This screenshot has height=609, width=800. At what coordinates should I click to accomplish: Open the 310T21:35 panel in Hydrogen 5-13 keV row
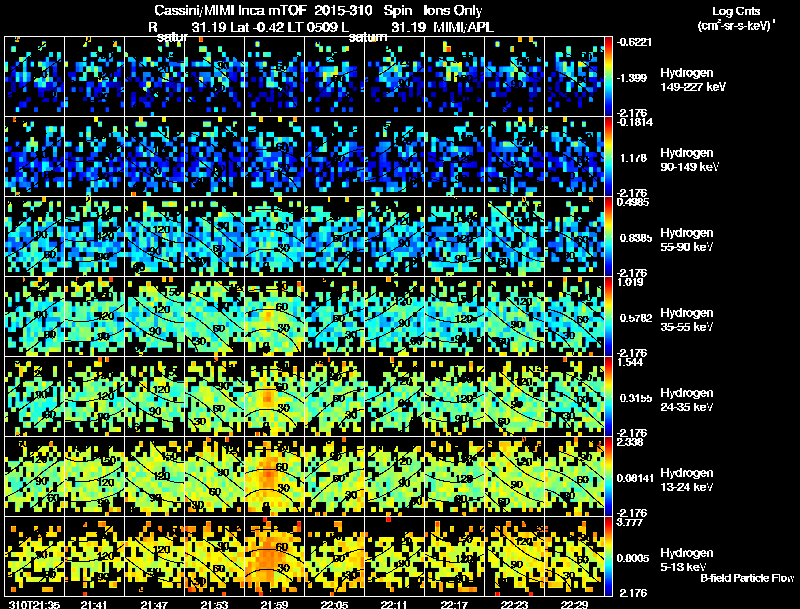click(x=35, y=556)
